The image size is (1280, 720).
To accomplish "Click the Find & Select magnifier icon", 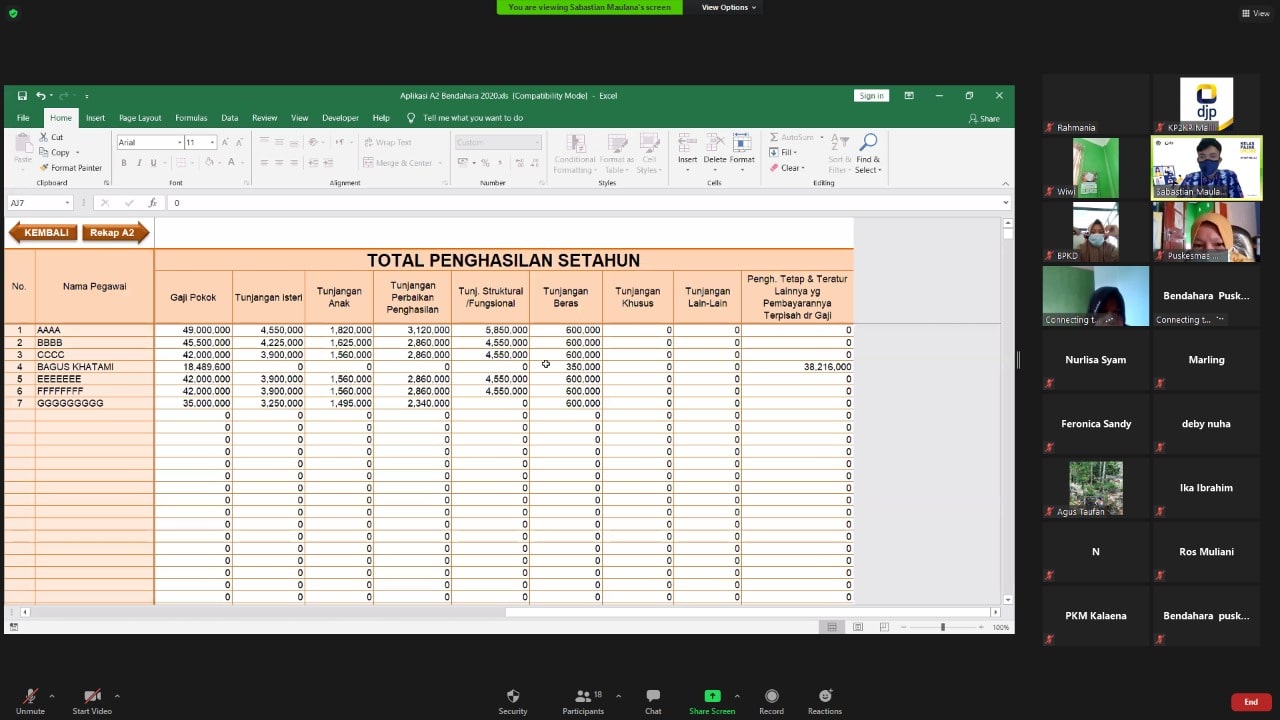I will pos(868,143).
